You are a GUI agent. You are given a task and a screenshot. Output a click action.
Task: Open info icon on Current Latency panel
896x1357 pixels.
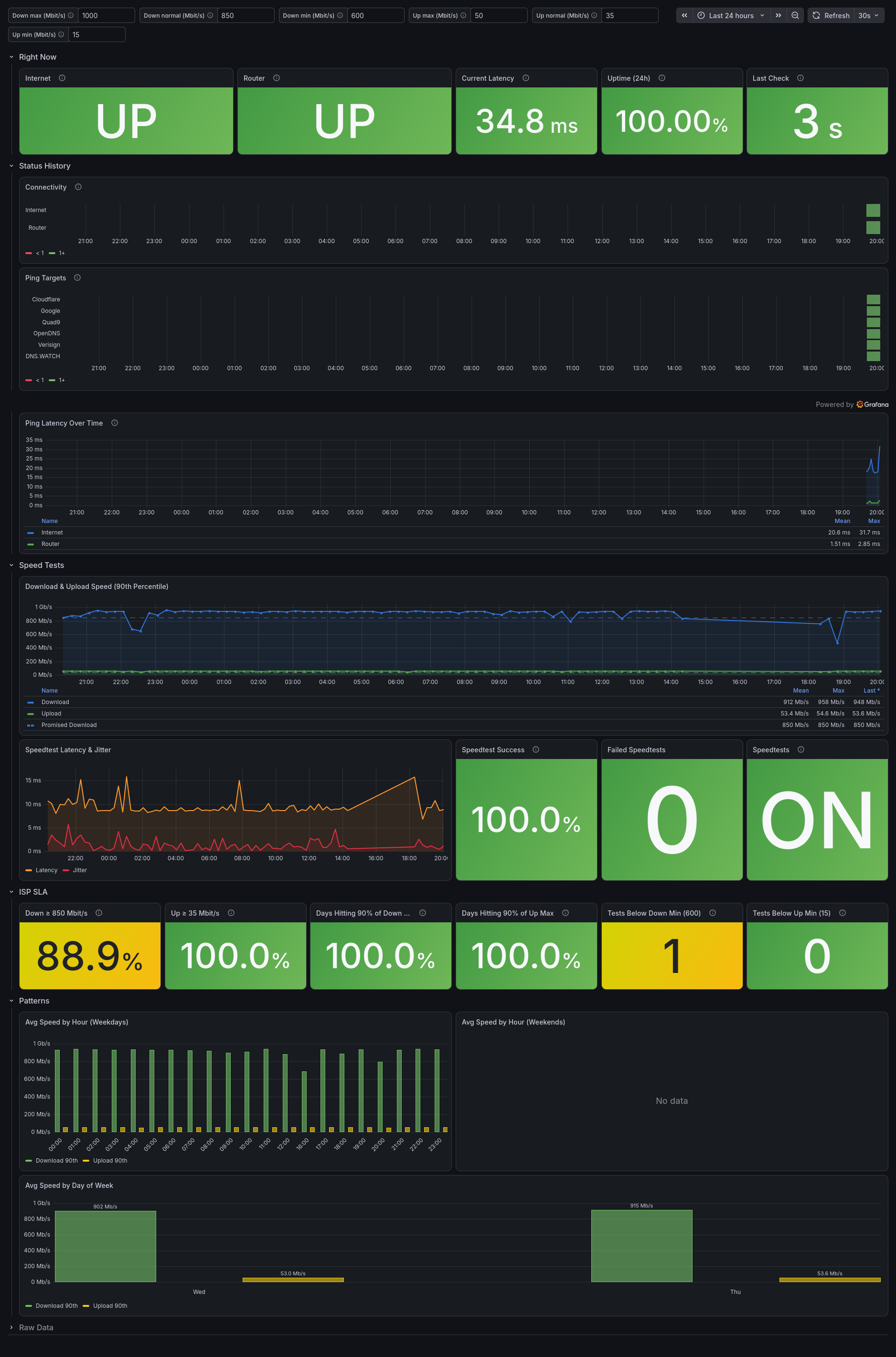tap(526, 78)
